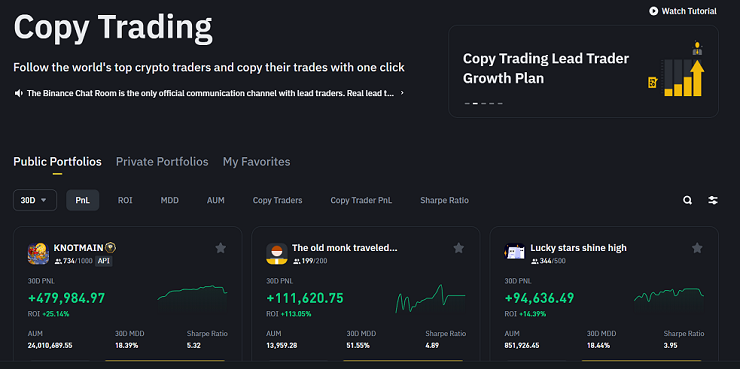
Task: Click the 30D MDD value 51.55%
Action: coord(358,345)
